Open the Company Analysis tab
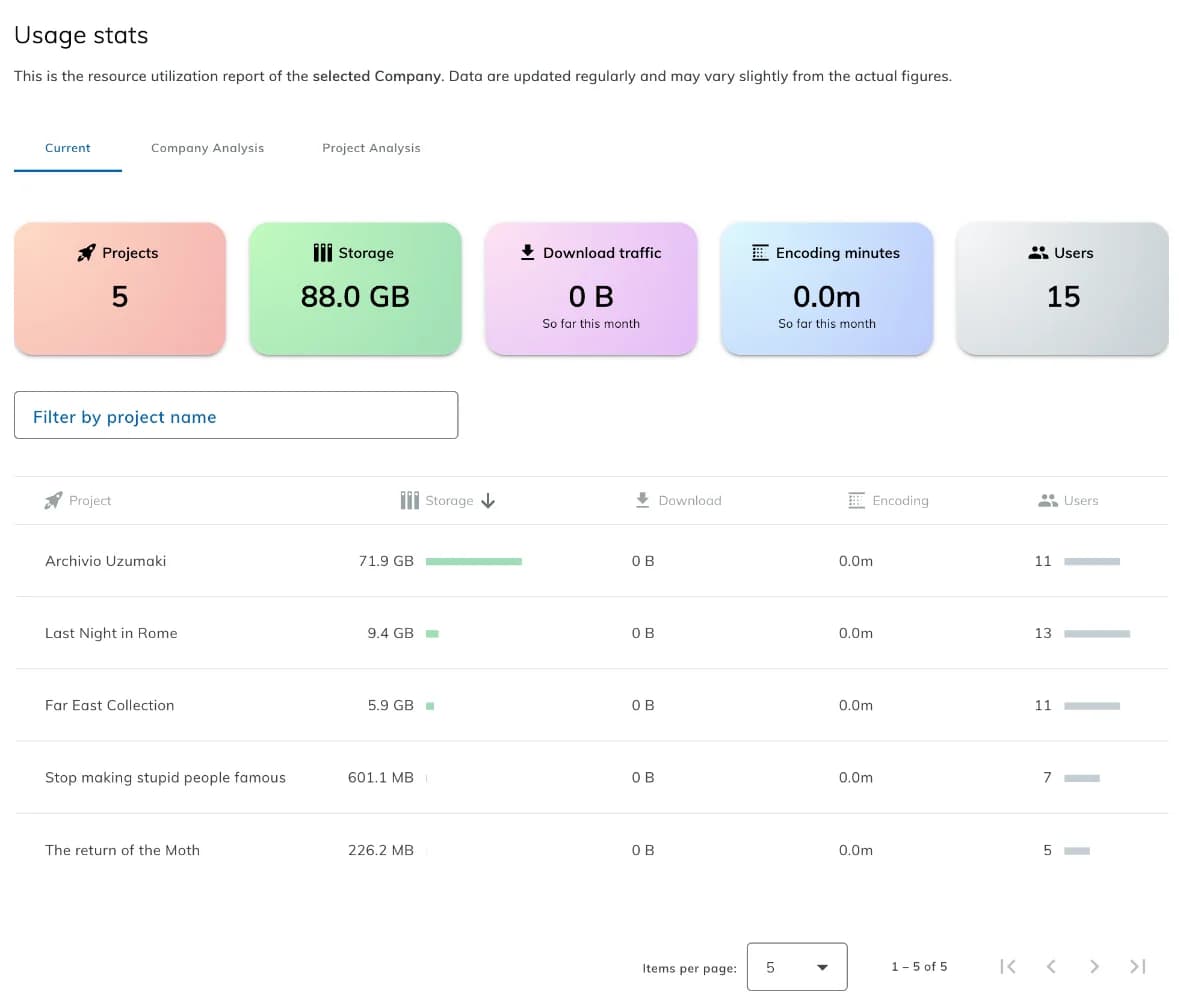The height and width of the screenshot is (1008, 1183). point(207,148)
